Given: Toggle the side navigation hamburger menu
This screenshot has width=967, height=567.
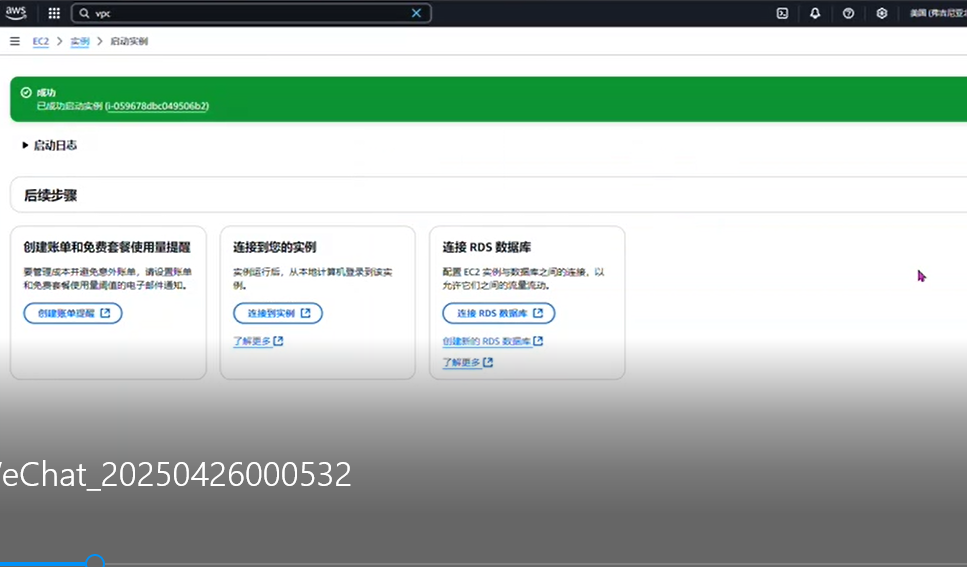Looking at the screenshot, I should (15, 41).
